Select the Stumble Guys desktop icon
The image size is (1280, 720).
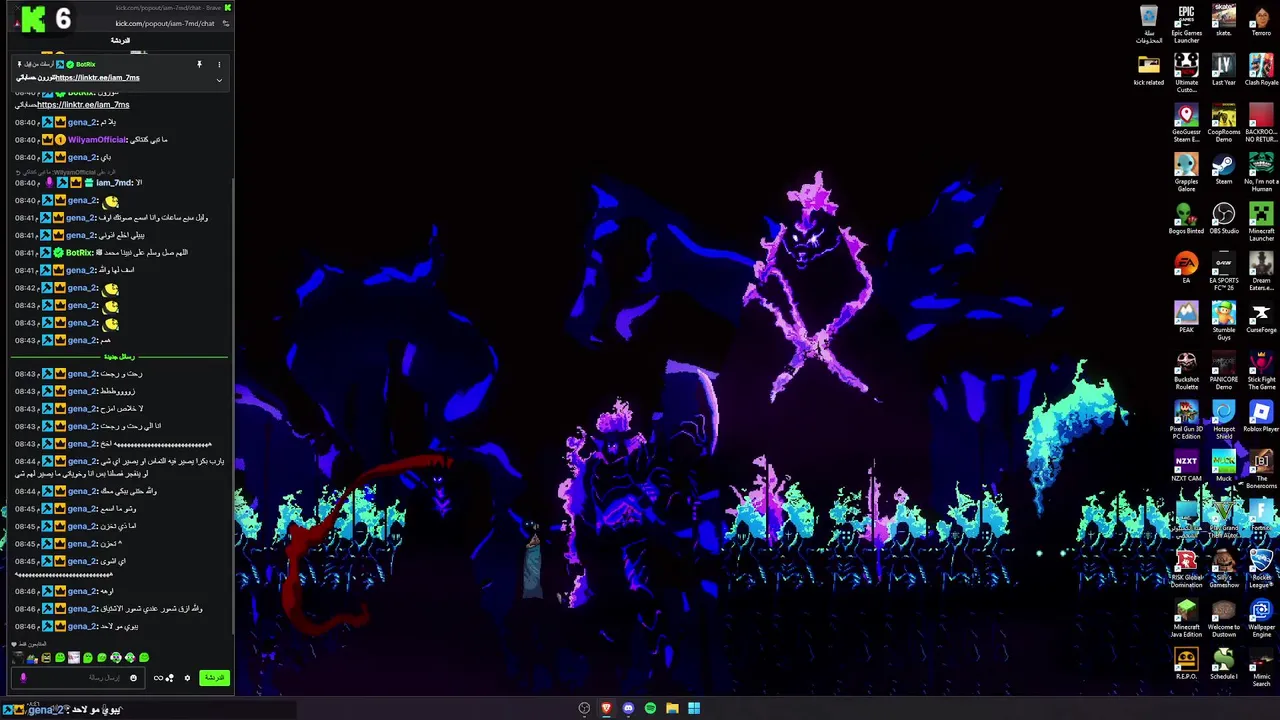point(1224,322)
